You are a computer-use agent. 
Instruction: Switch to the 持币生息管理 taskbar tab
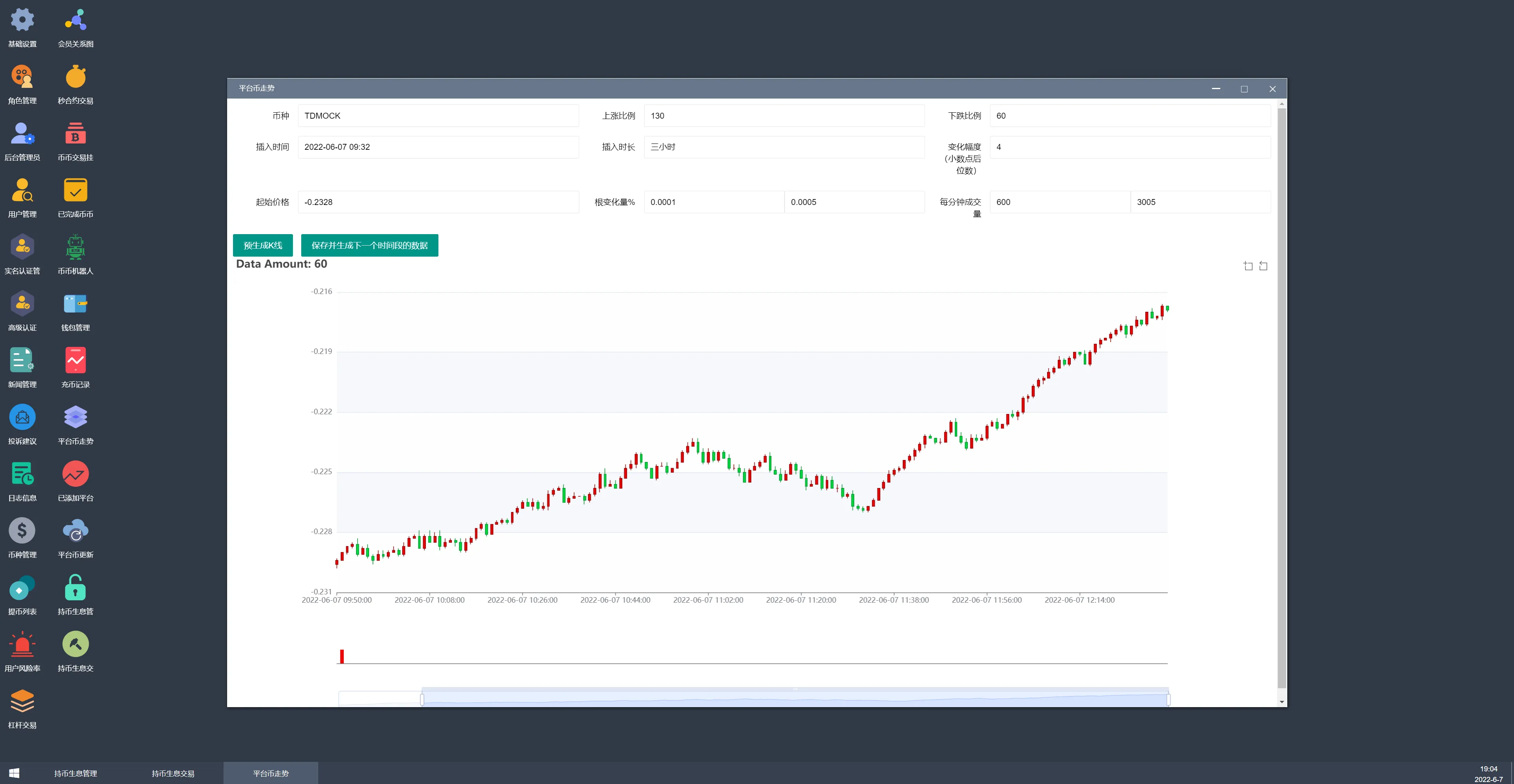pyautogui.click(x=75, y=773)
